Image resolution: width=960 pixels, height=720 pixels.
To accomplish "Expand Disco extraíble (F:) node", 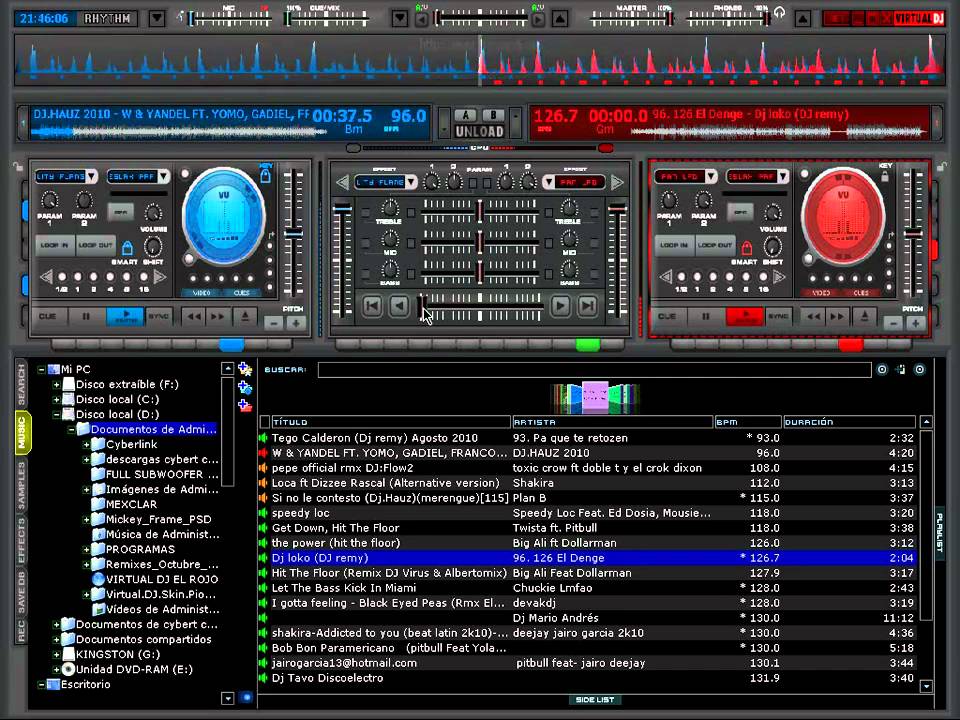I will 56,384.
